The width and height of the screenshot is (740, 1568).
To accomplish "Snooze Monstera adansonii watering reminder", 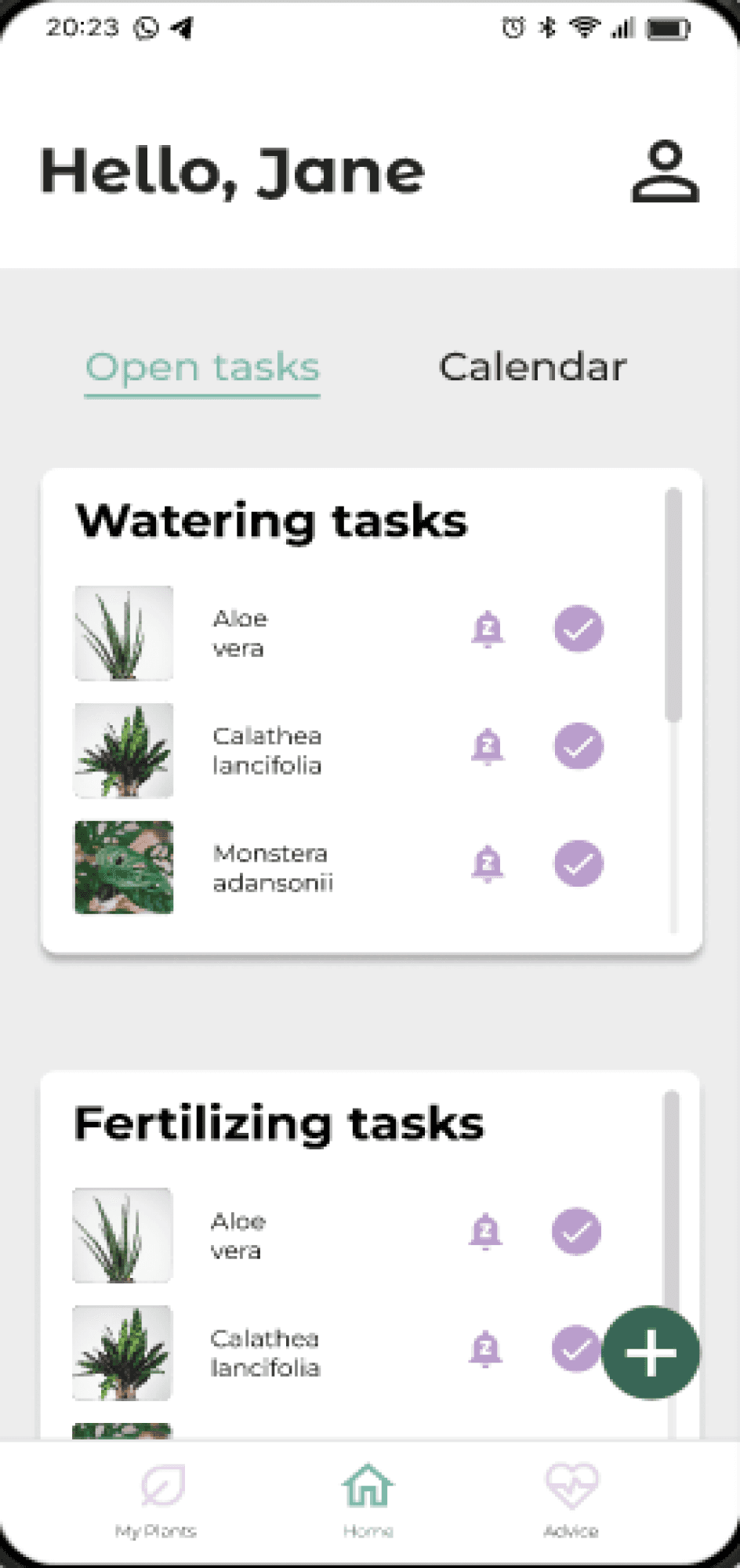I will [x=488, y=864].
